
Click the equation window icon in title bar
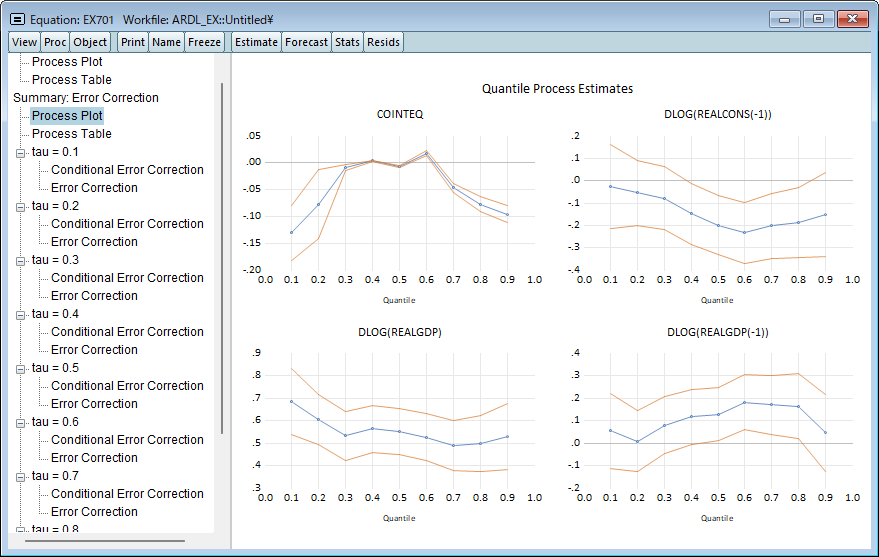[x=18, y=19]
